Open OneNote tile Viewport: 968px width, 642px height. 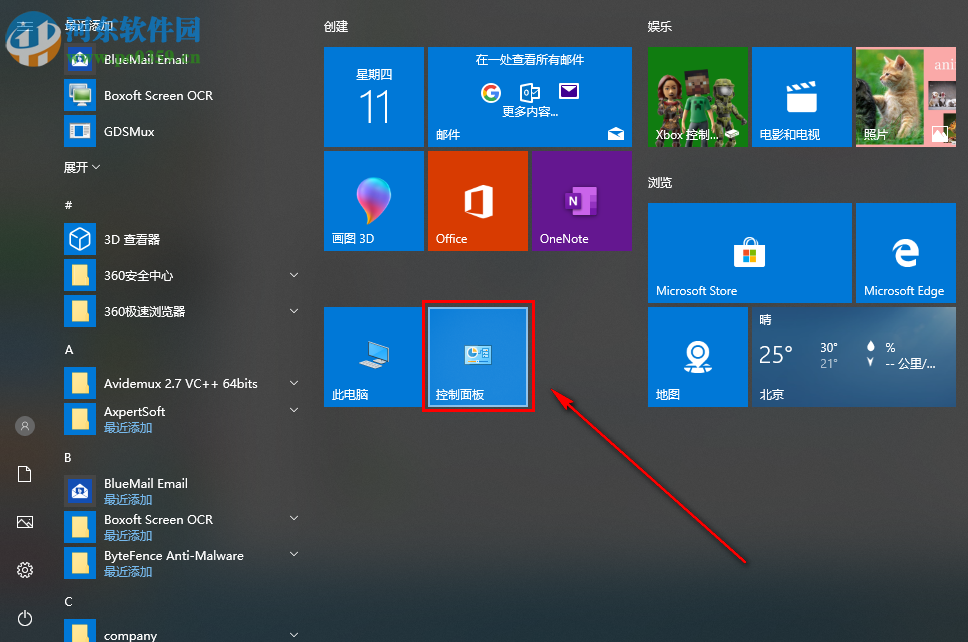click(580, 200)
